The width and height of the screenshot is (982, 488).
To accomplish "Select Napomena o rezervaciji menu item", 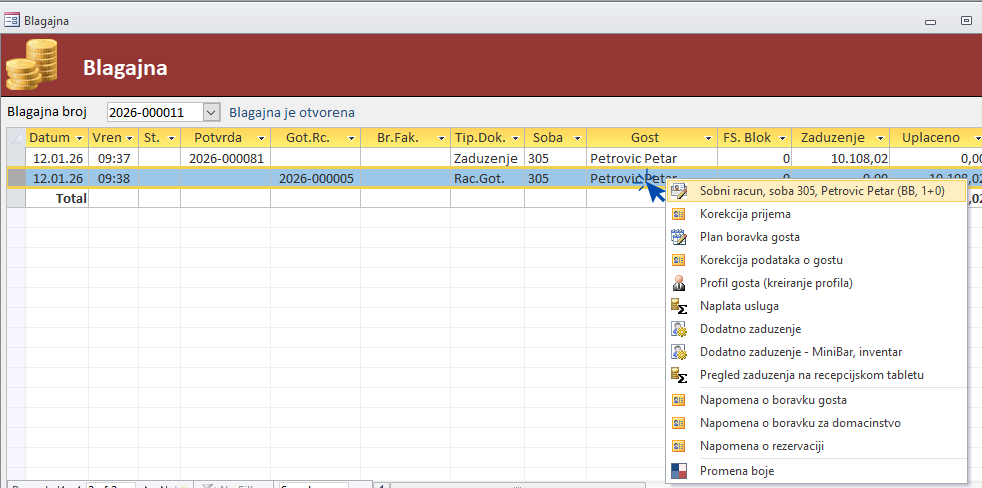I will [762, 446].
